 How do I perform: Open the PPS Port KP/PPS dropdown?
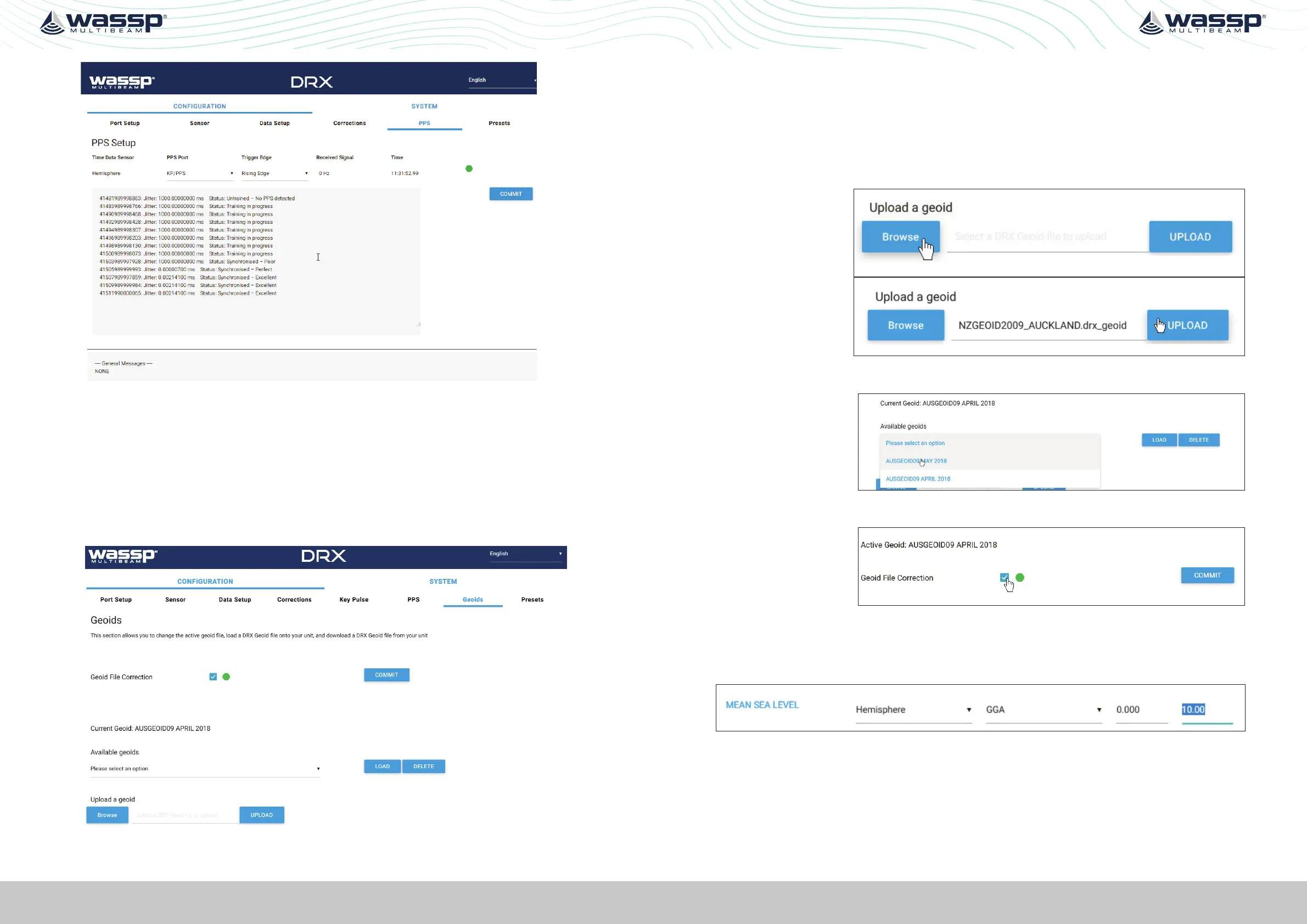(199, 173)
